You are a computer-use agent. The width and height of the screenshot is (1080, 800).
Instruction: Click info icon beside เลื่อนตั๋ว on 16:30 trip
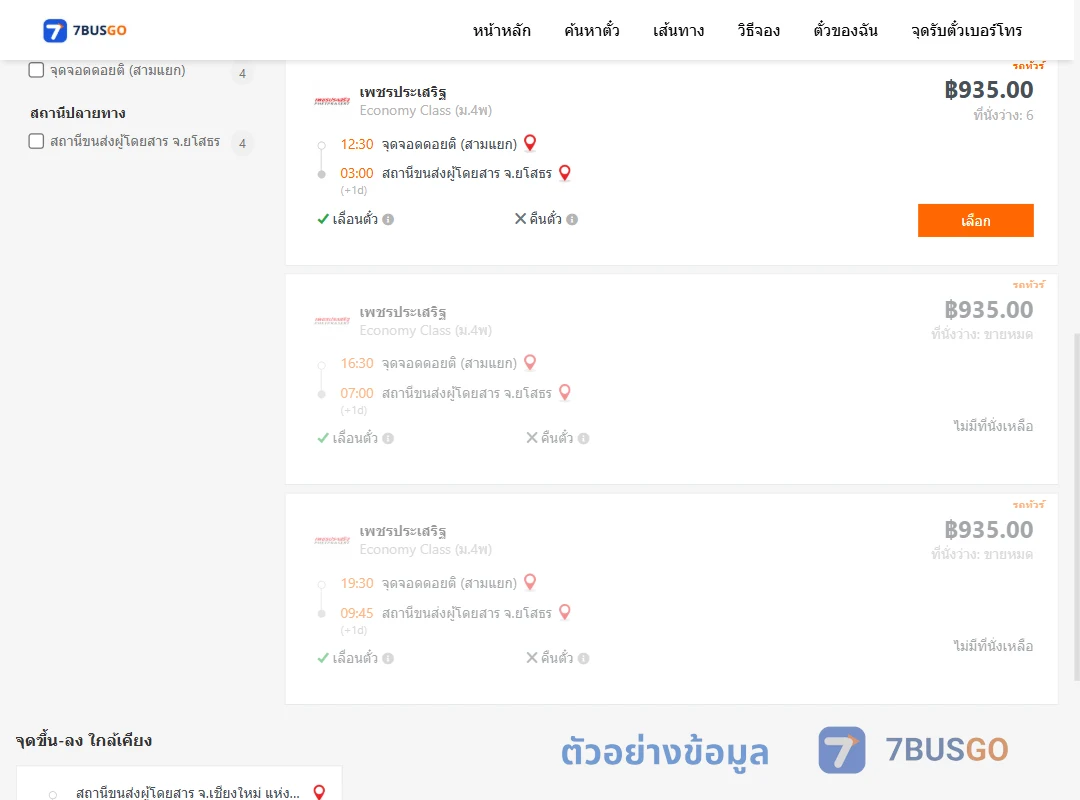coord(388,438)
